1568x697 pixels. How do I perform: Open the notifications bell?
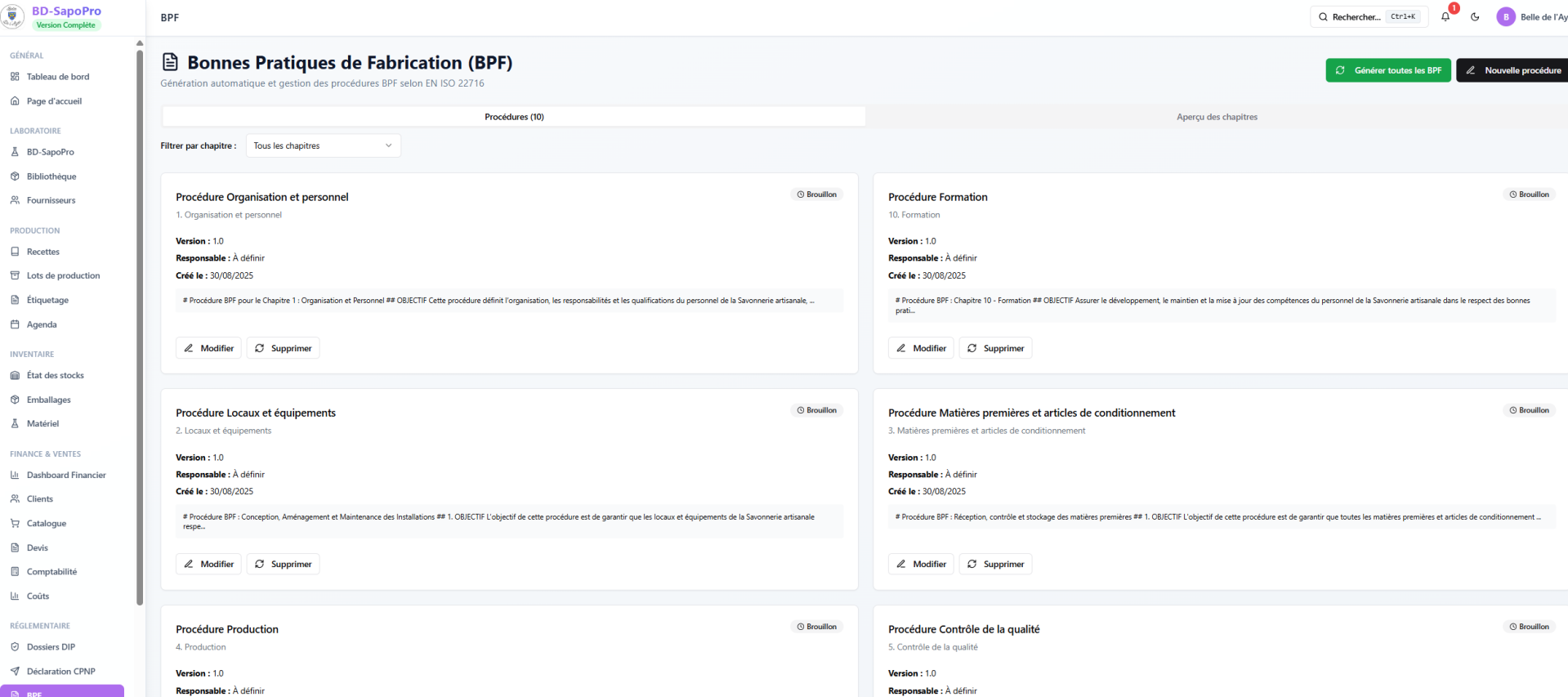(x=1445, y=16)
